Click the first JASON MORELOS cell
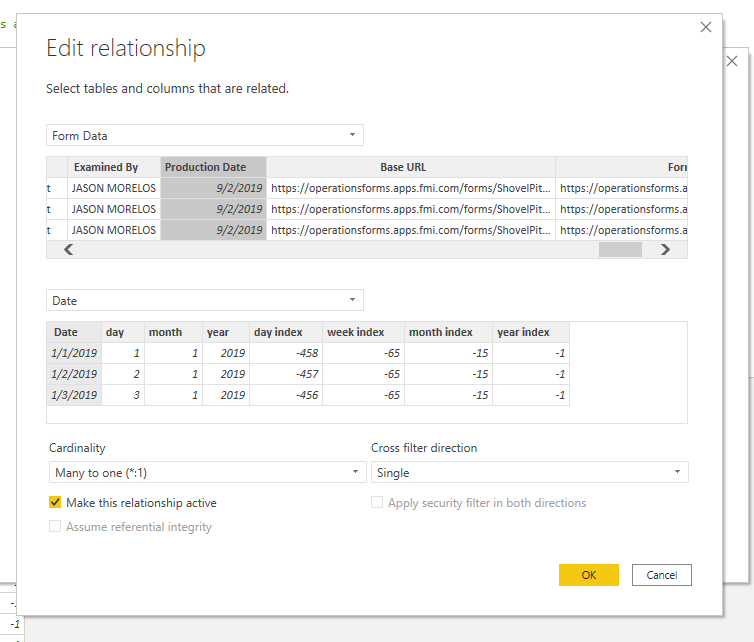The width and height of the screenshot is (754, 642). [x=114, y=188]
